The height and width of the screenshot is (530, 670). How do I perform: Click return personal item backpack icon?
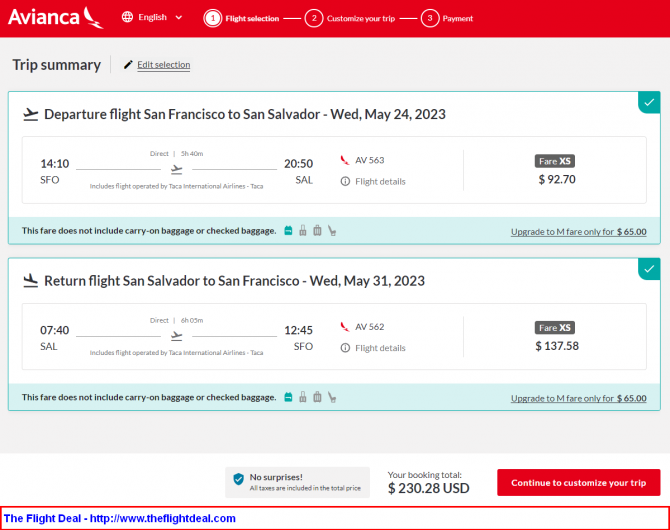(x=288, y=398)
